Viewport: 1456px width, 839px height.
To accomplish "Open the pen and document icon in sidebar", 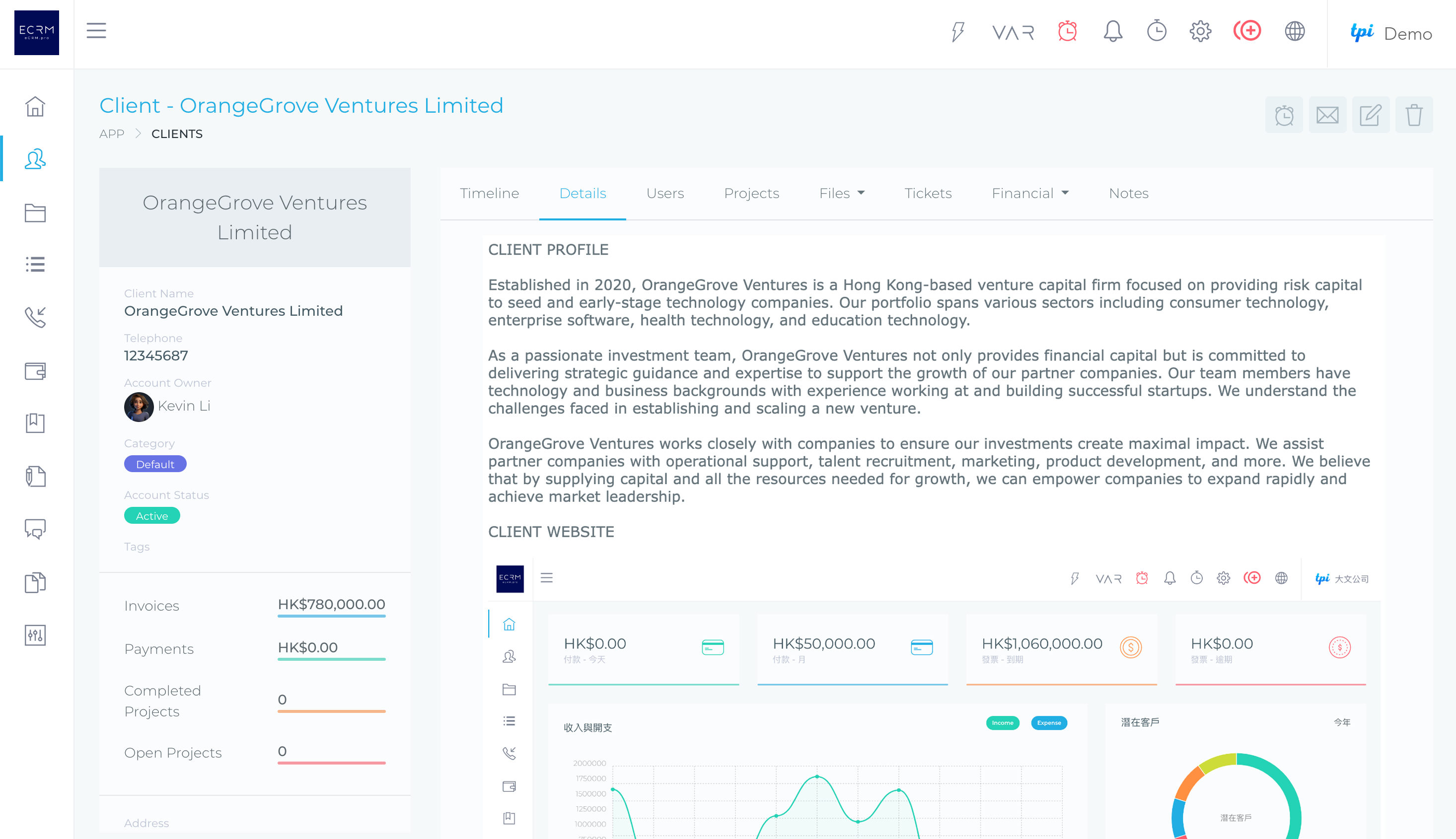I will [x=35, y=476].
